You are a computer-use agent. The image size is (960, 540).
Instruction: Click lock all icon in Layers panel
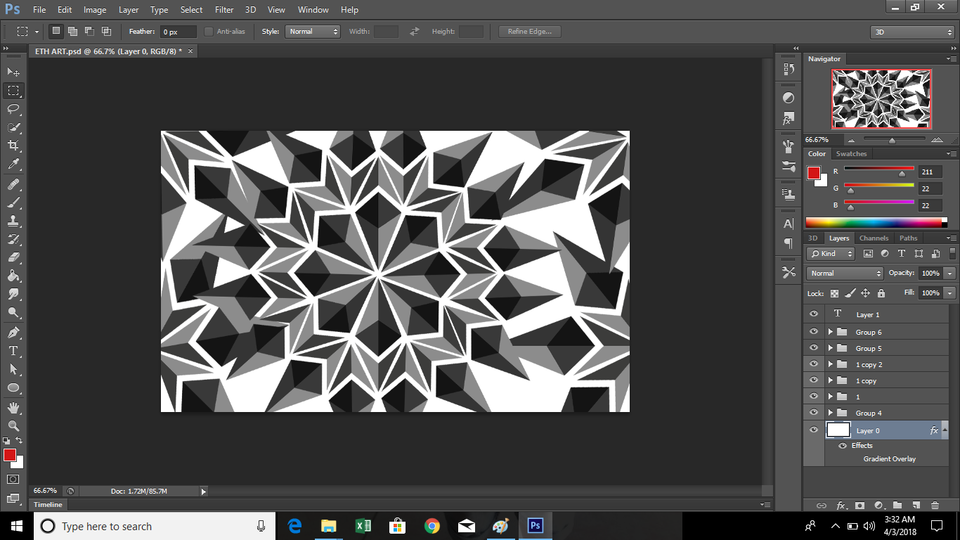(883, 293)
